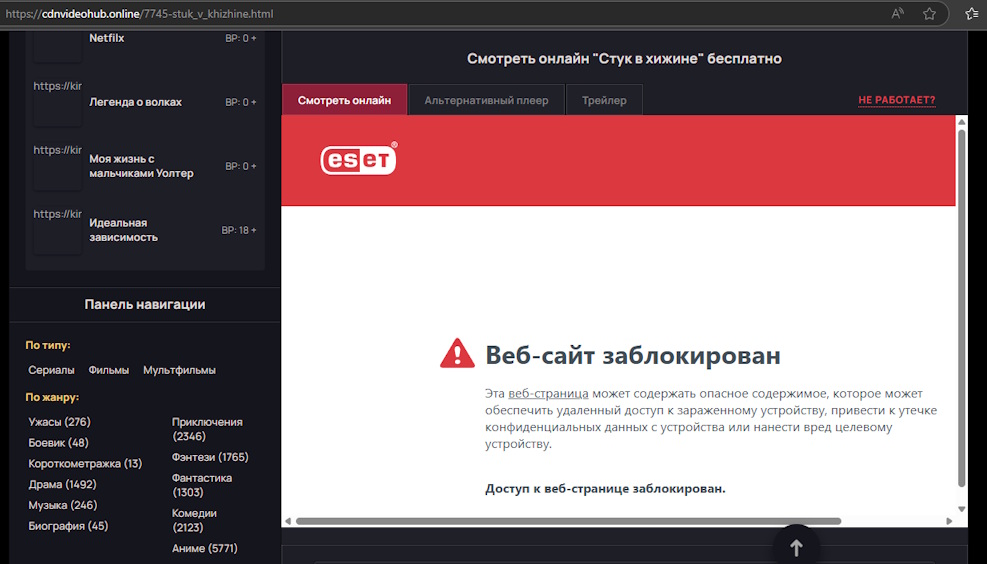Open the Фэнтези (1765) genre

point(210,457)
